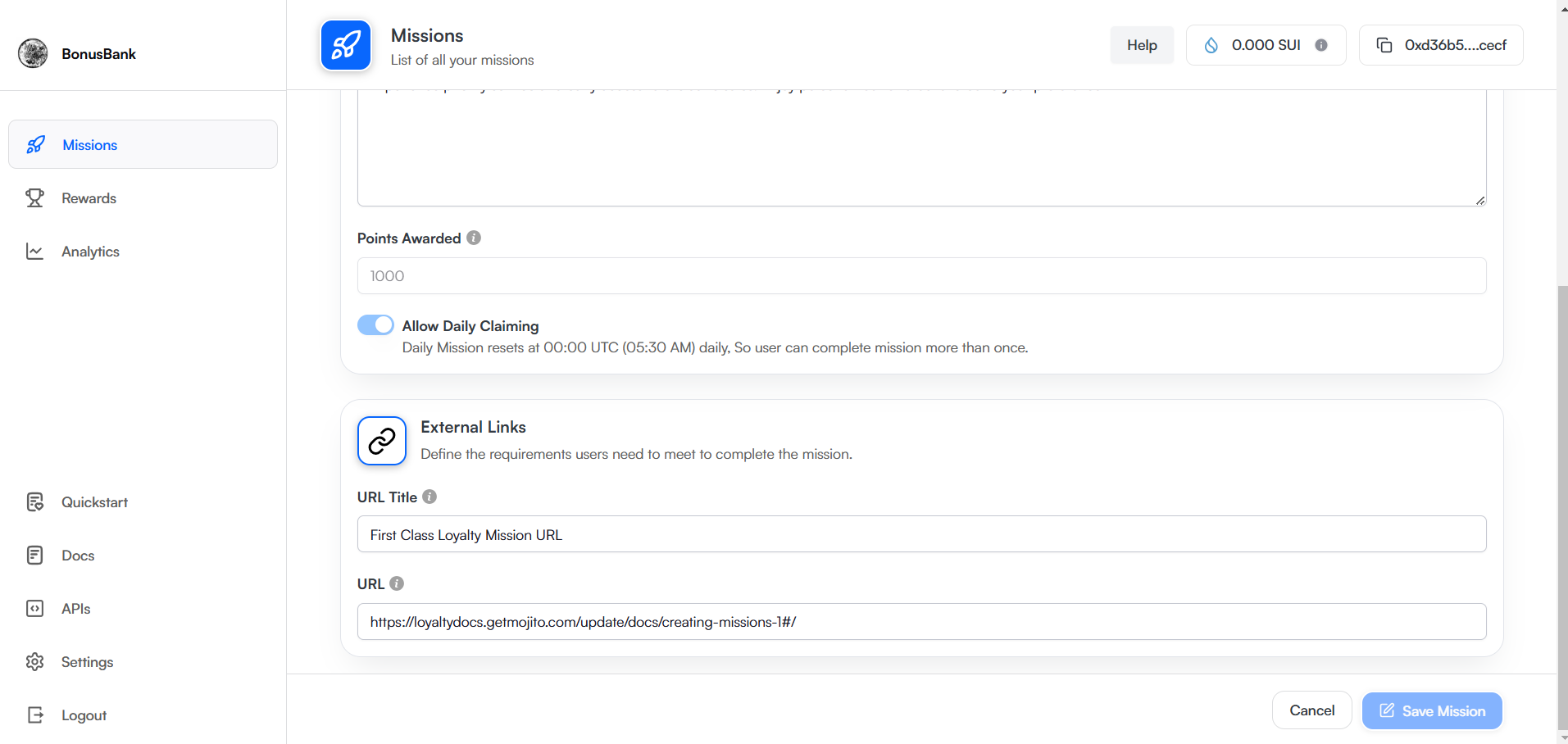Focus the Points Awarded input field
This screenshot has width=1568, height=744.
(x=921, y=276)
